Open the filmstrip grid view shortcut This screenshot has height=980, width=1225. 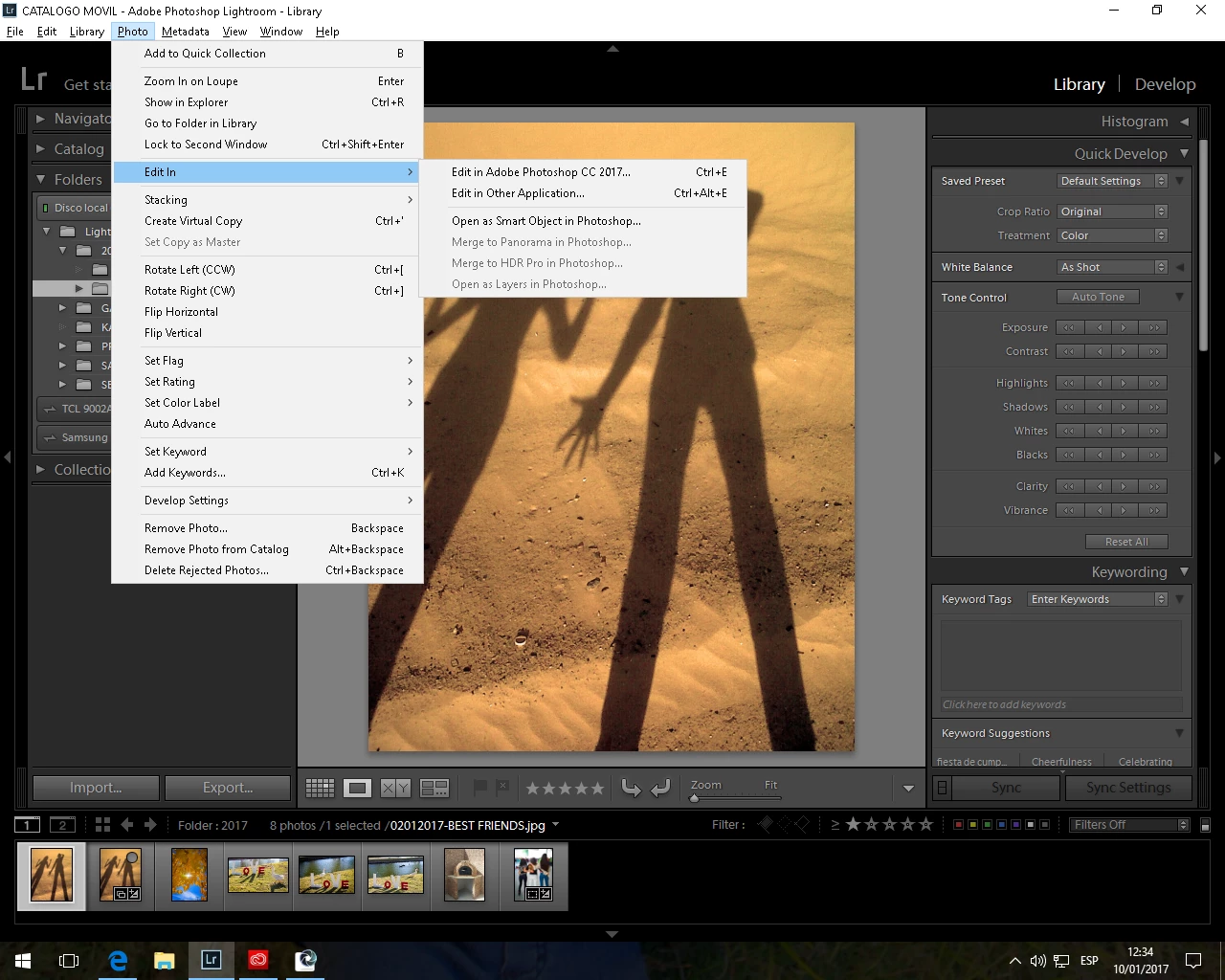[102, 825]
